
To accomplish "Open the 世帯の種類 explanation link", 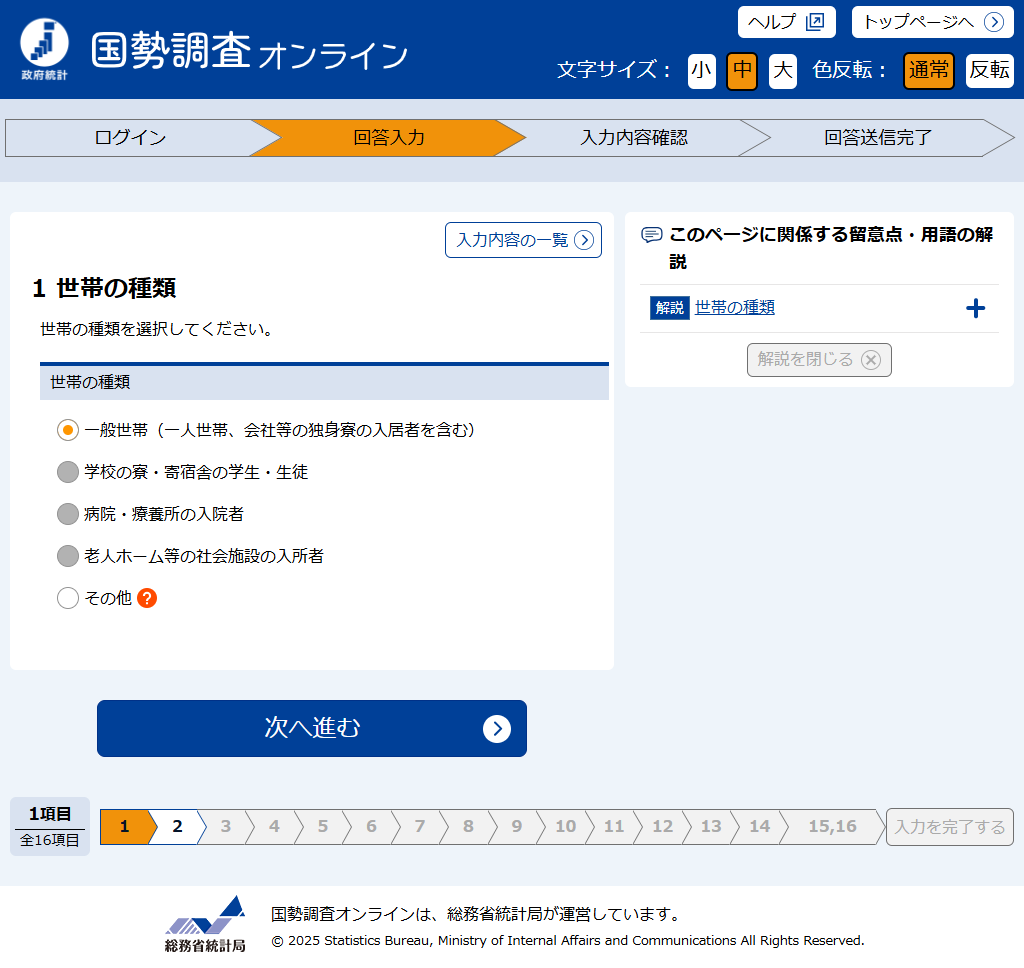I will pyautogui.click(x=735, y=308).
